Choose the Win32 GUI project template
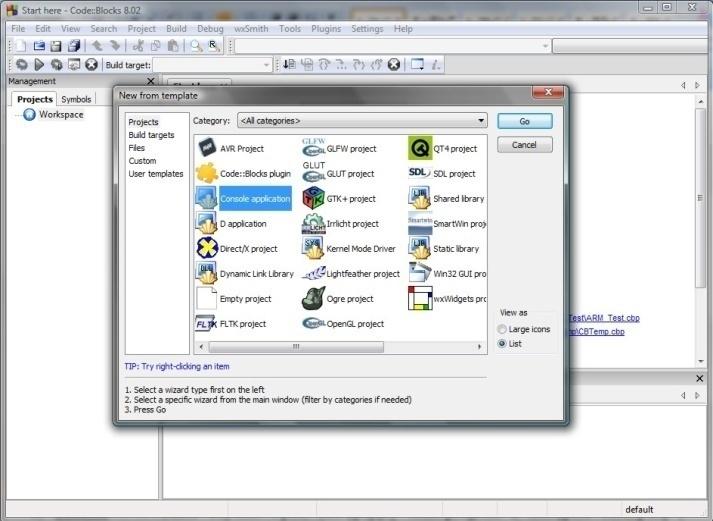713x521 pixels. [x=447, y=274]
